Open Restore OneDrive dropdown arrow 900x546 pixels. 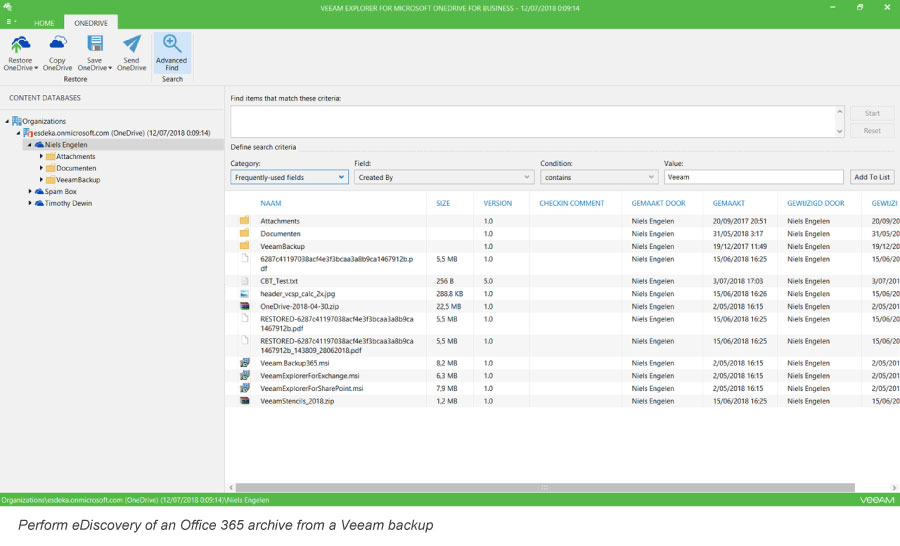click(36, 68)
